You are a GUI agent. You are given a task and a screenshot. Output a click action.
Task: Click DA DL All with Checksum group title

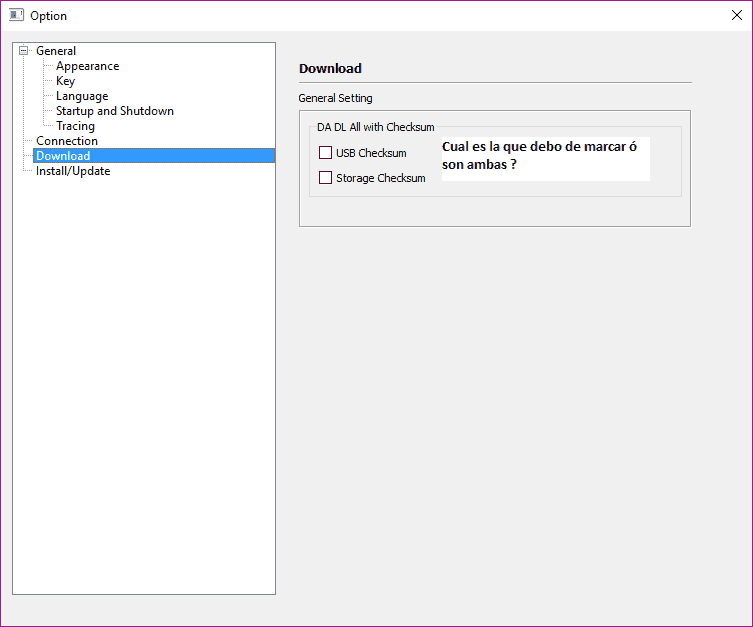376,127
